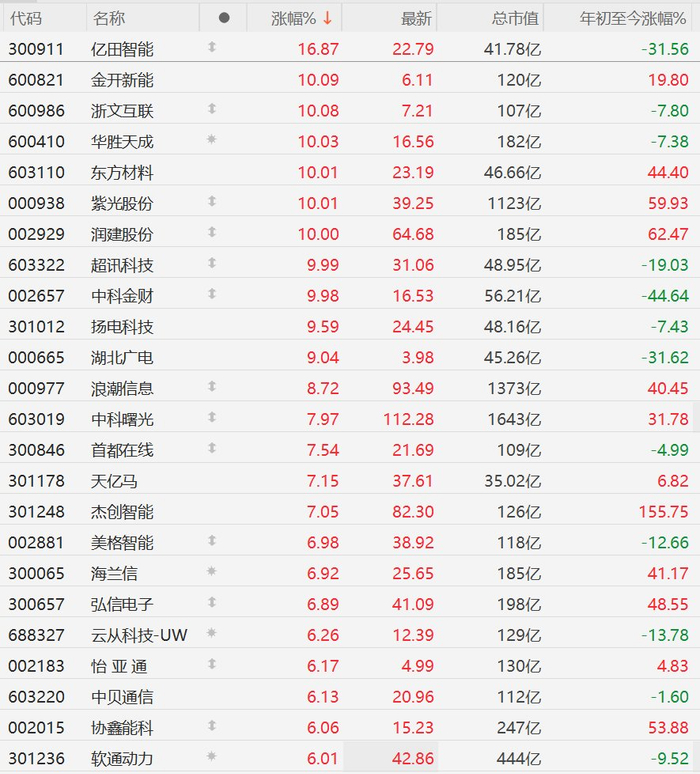700x774 pixels.
Task: Click the 怡 亚 通 stock name
Action: (x=119, y=666)
